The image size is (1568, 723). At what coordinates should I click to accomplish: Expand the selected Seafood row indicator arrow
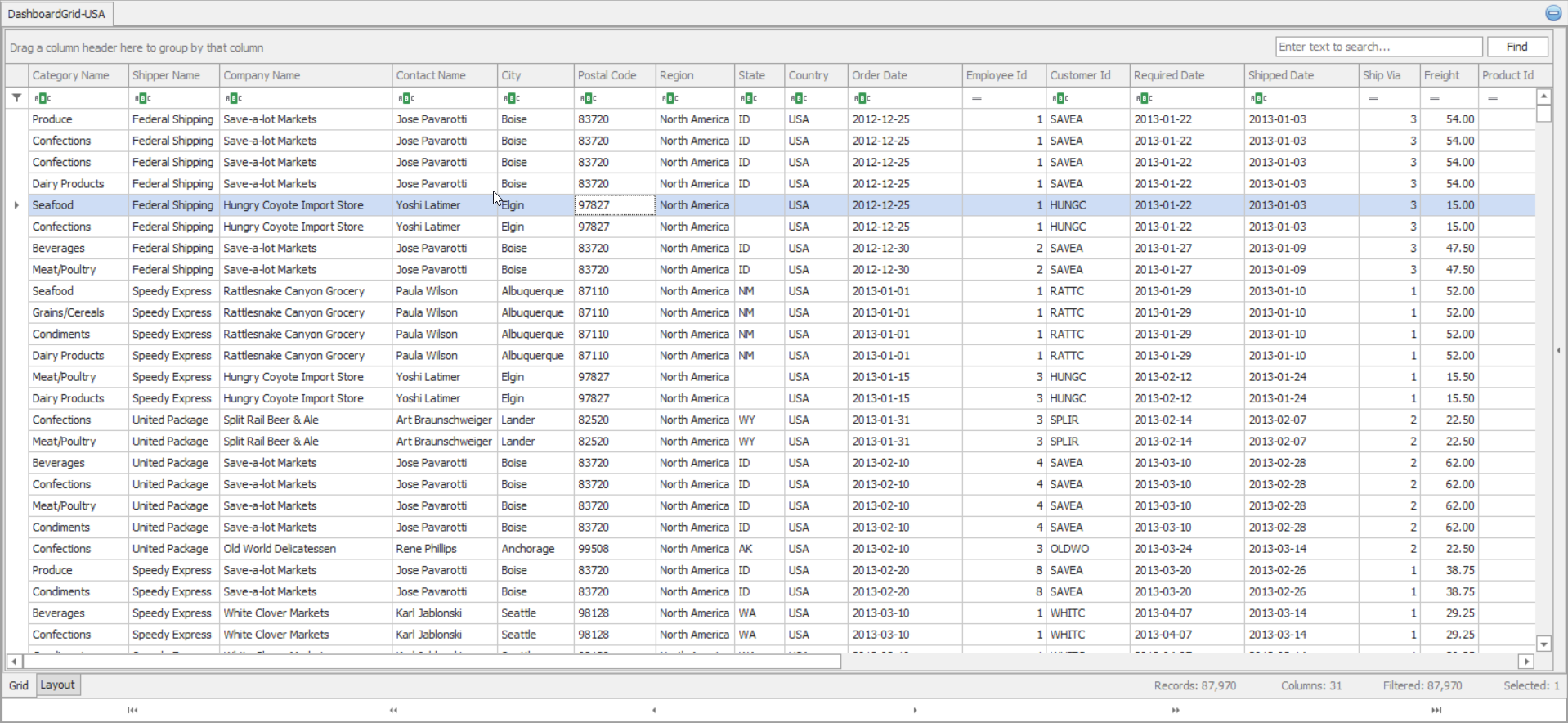tap(16, 205)
